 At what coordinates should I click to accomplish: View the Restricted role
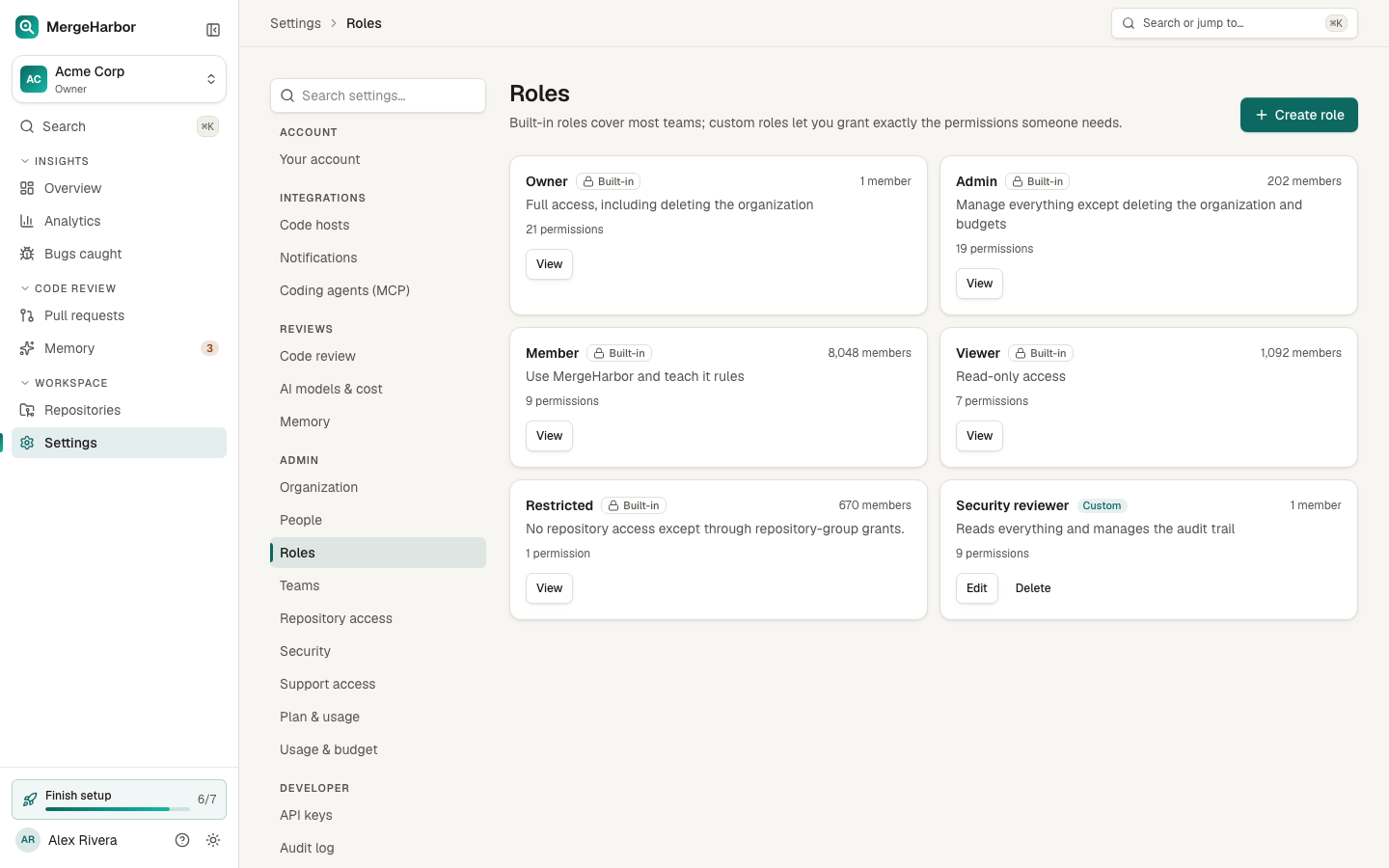[549, 588]
